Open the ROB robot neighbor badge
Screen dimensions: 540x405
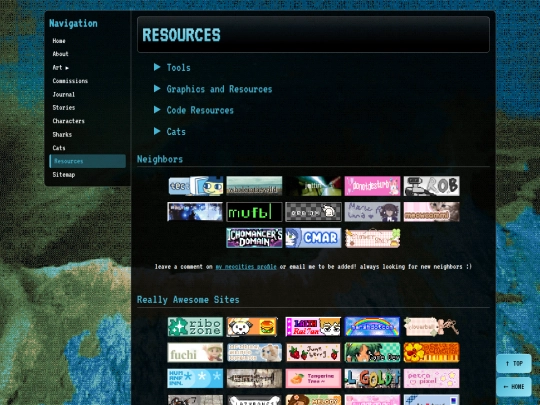(x=431, y=186)
